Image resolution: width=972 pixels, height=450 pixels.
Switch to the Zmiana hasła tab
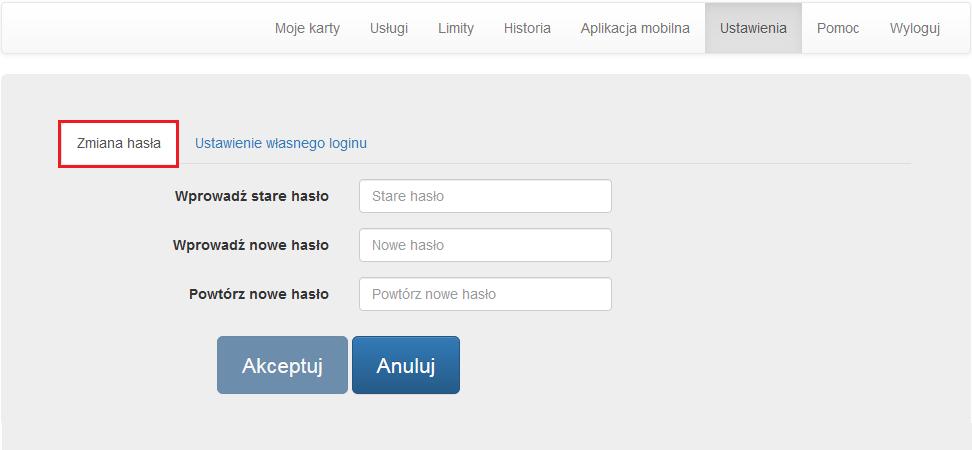[118, 144]
